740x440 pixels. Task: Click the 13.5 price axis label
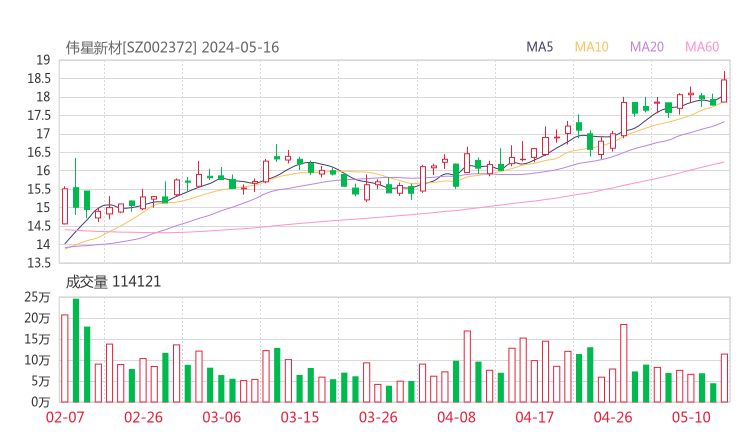[39, 263]
